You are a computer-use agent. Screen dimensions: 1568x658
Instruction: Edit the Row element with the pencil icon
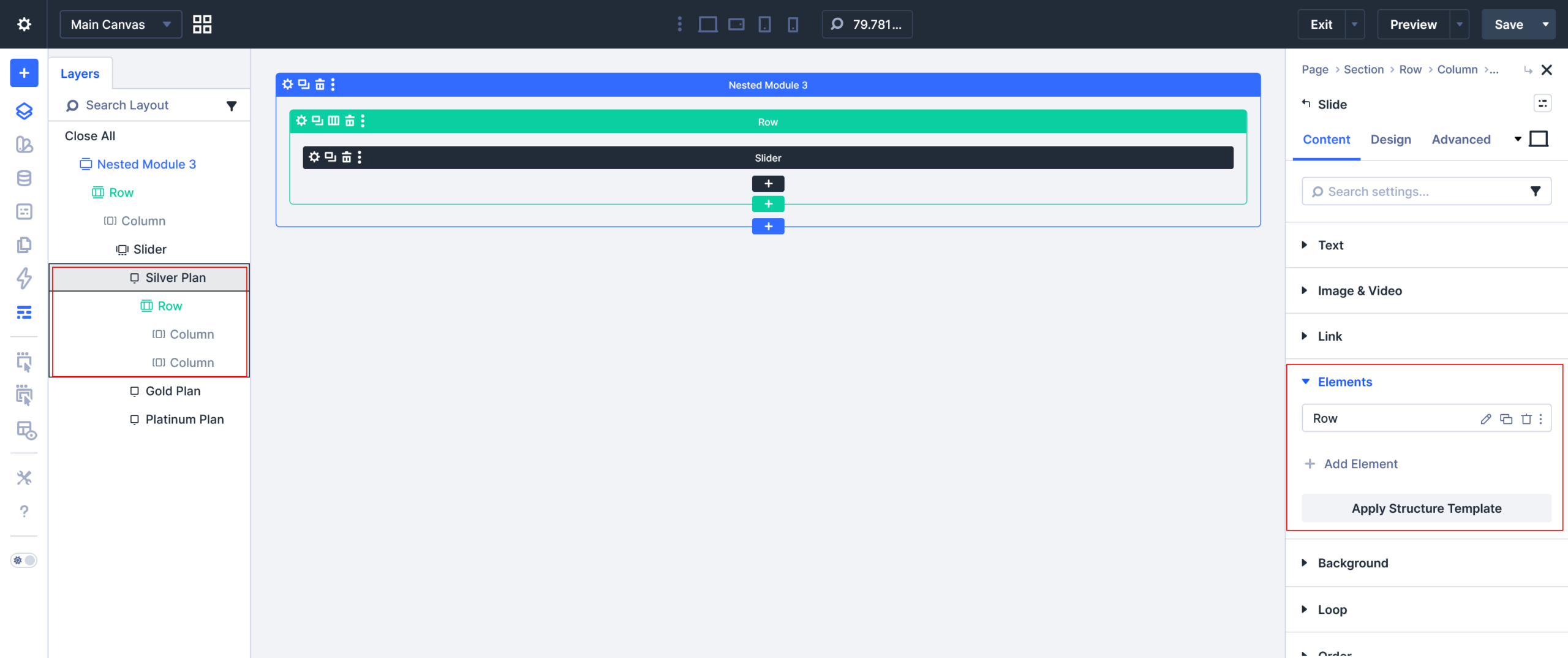tap(1485, 418)
